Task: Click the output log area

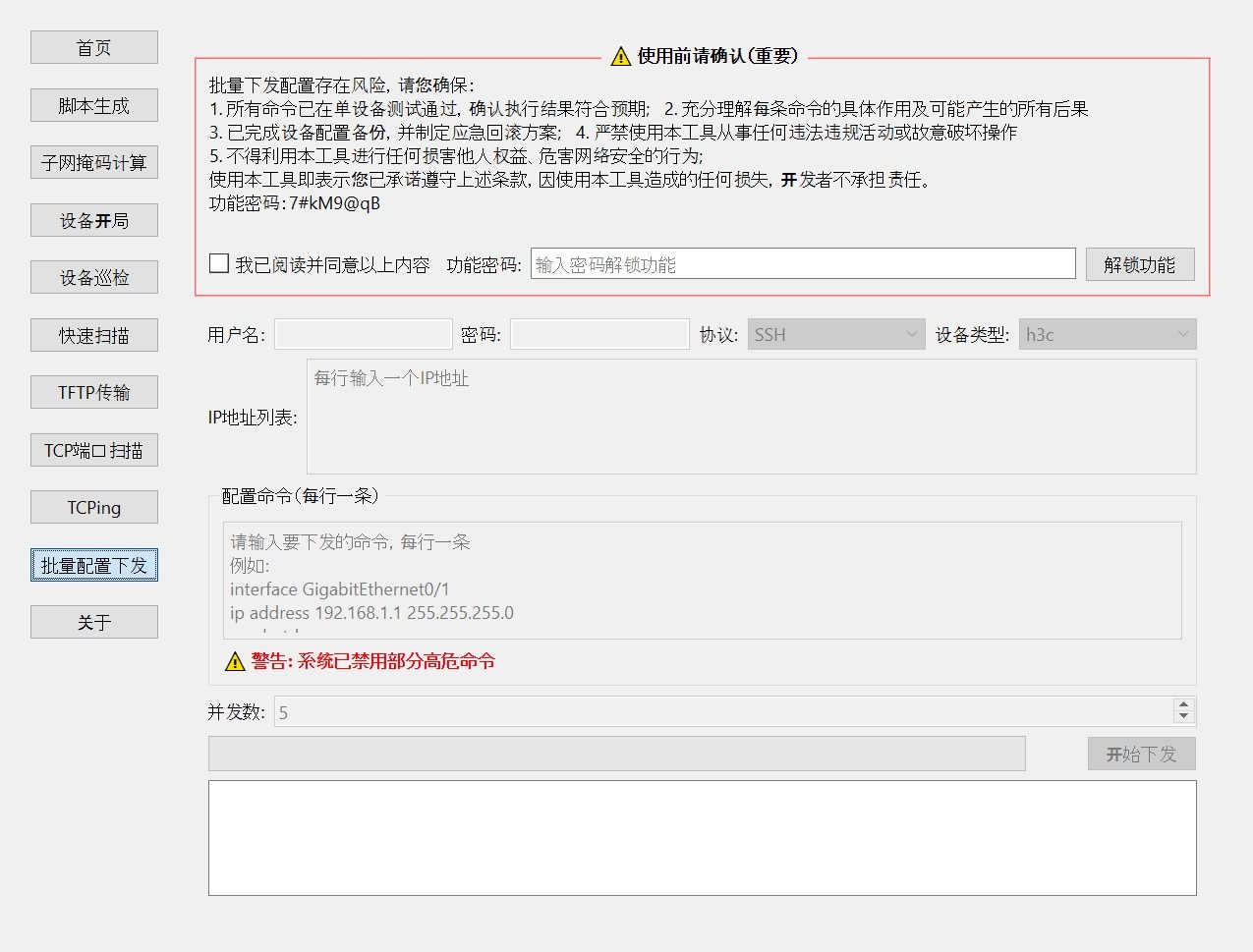Action: [x=703, y=838]
